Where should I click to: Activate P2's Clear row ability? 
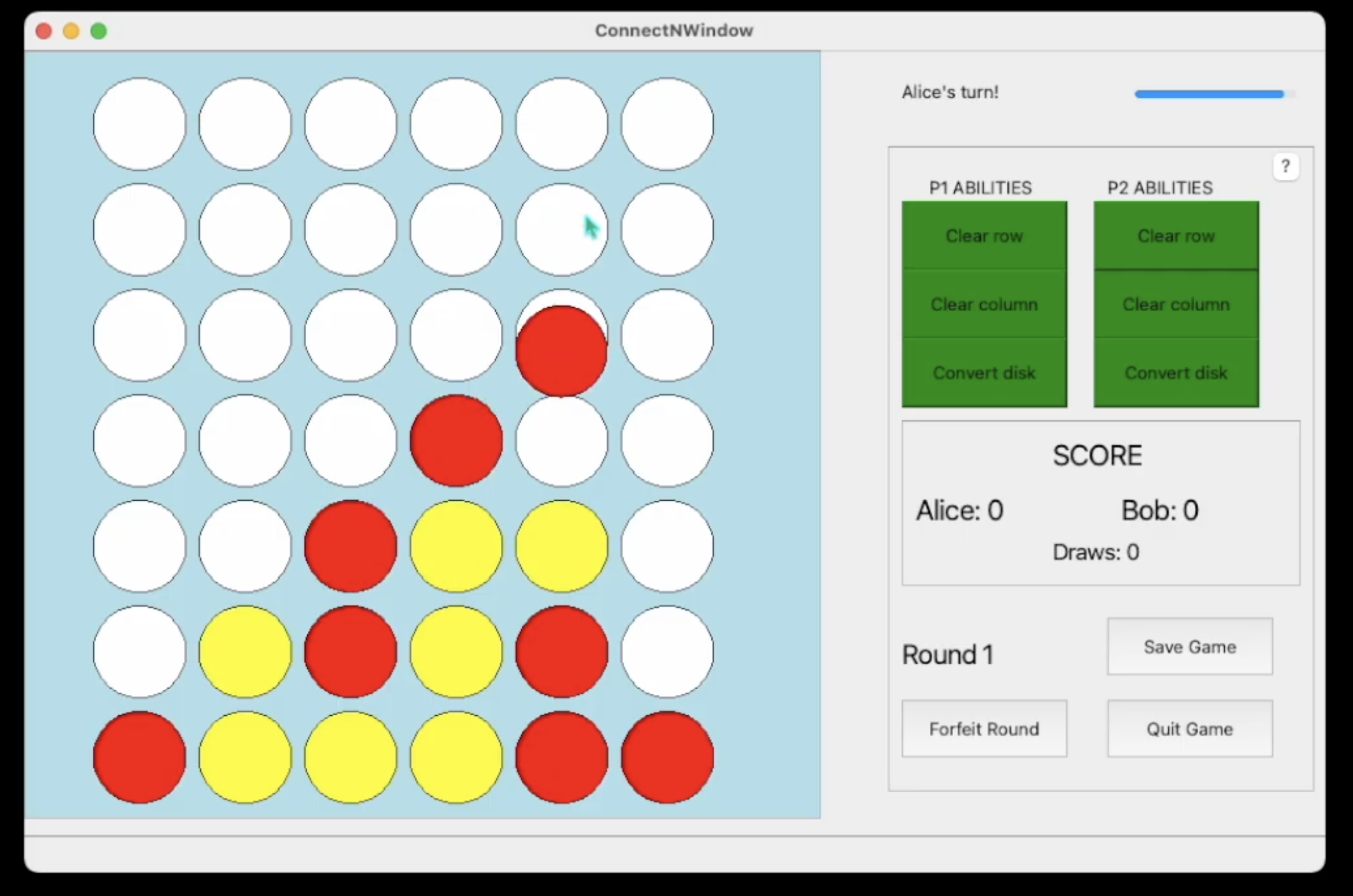pos(1176,236)
